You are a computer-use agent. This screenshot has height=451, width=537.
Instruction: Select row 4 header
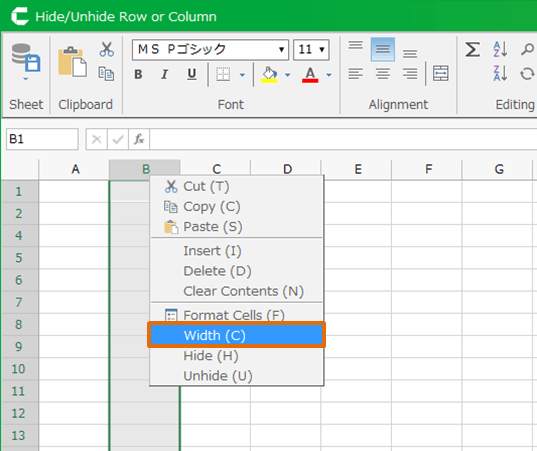(20, 235)
